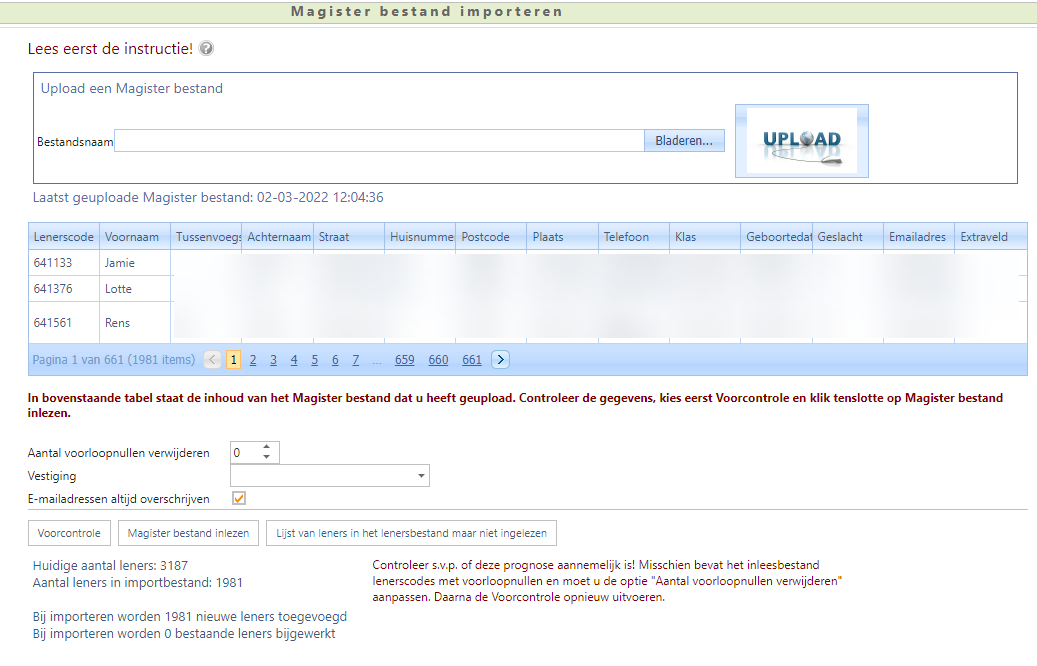Click the UPLOAD image button
This screenshot has width=1037, height=666.
click(x=801, y=141)
